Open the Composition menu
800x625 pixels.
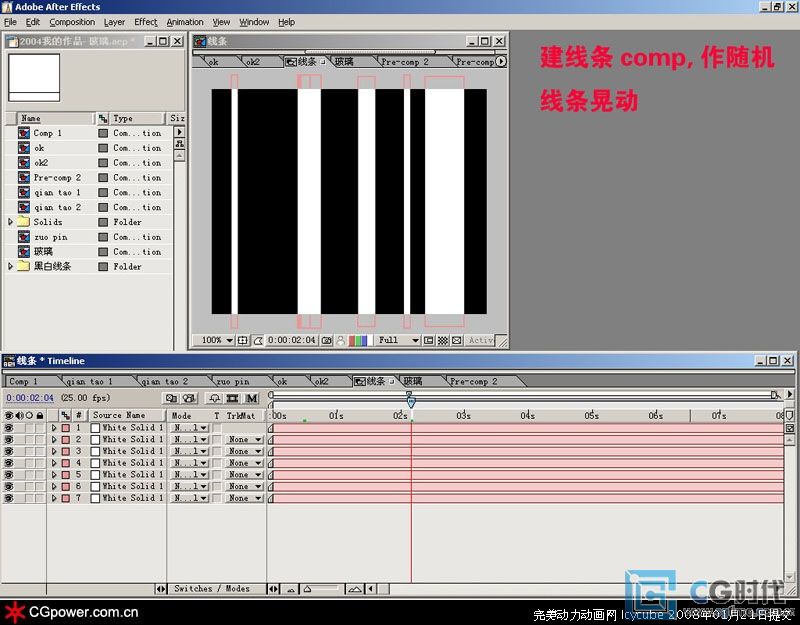click(72, 22)
